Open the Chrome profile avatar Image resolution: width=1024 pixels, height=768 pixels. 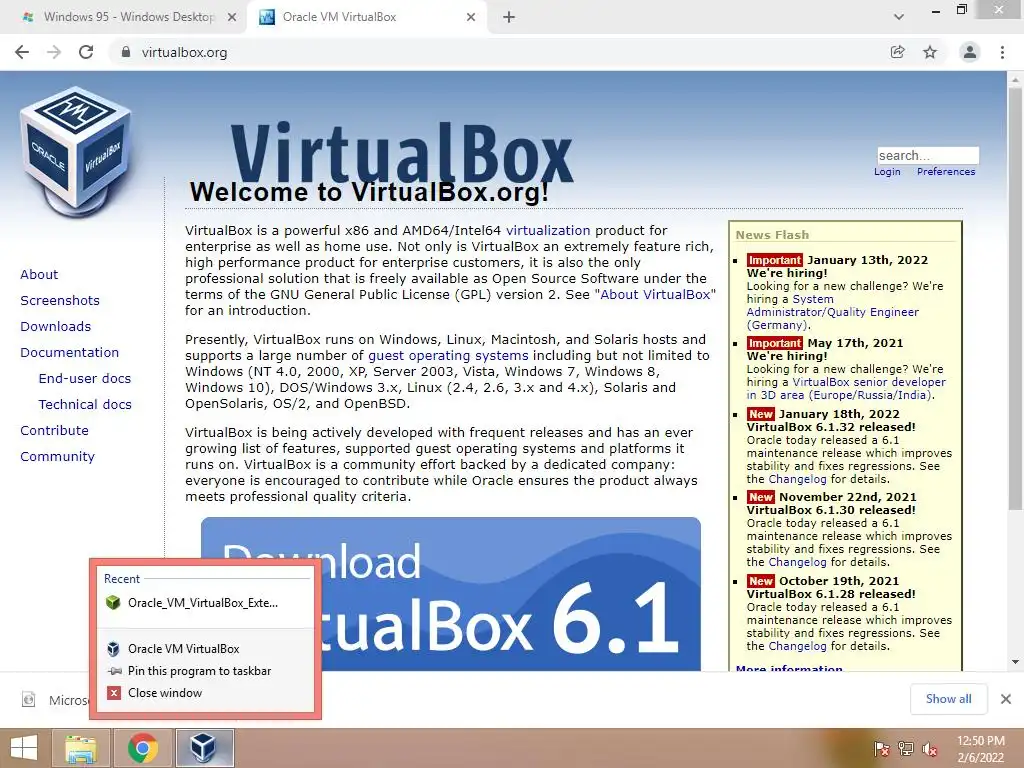pyautogui.click(x=970, y=52)
